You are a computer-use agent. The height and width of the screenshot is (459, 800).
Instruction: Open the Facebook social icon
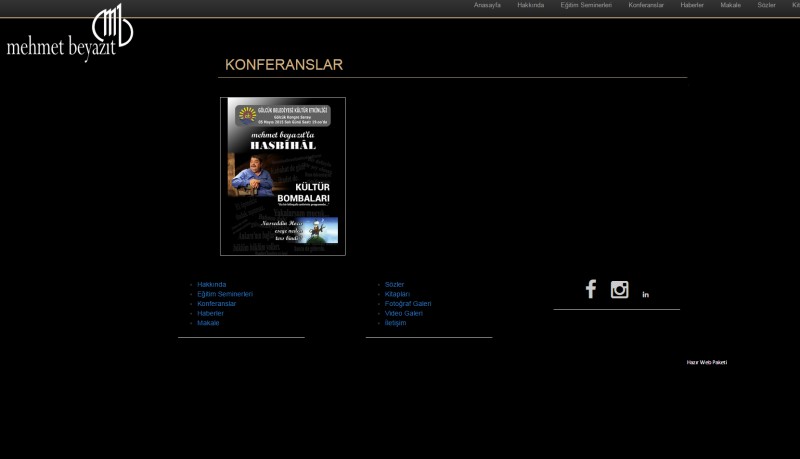click(591, 289)
